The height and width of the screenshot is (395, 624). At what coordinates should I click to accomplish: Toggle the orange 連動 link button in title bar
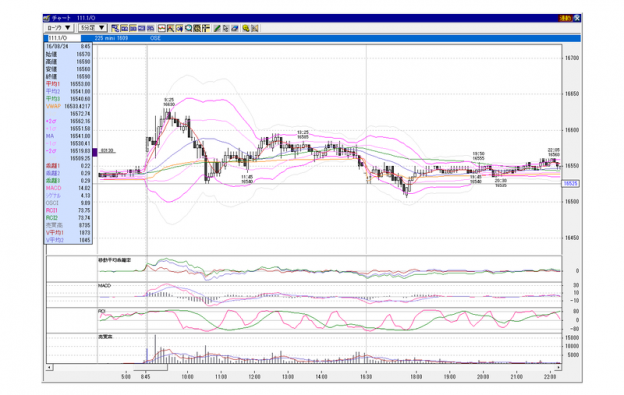click(x=565, y=18)
